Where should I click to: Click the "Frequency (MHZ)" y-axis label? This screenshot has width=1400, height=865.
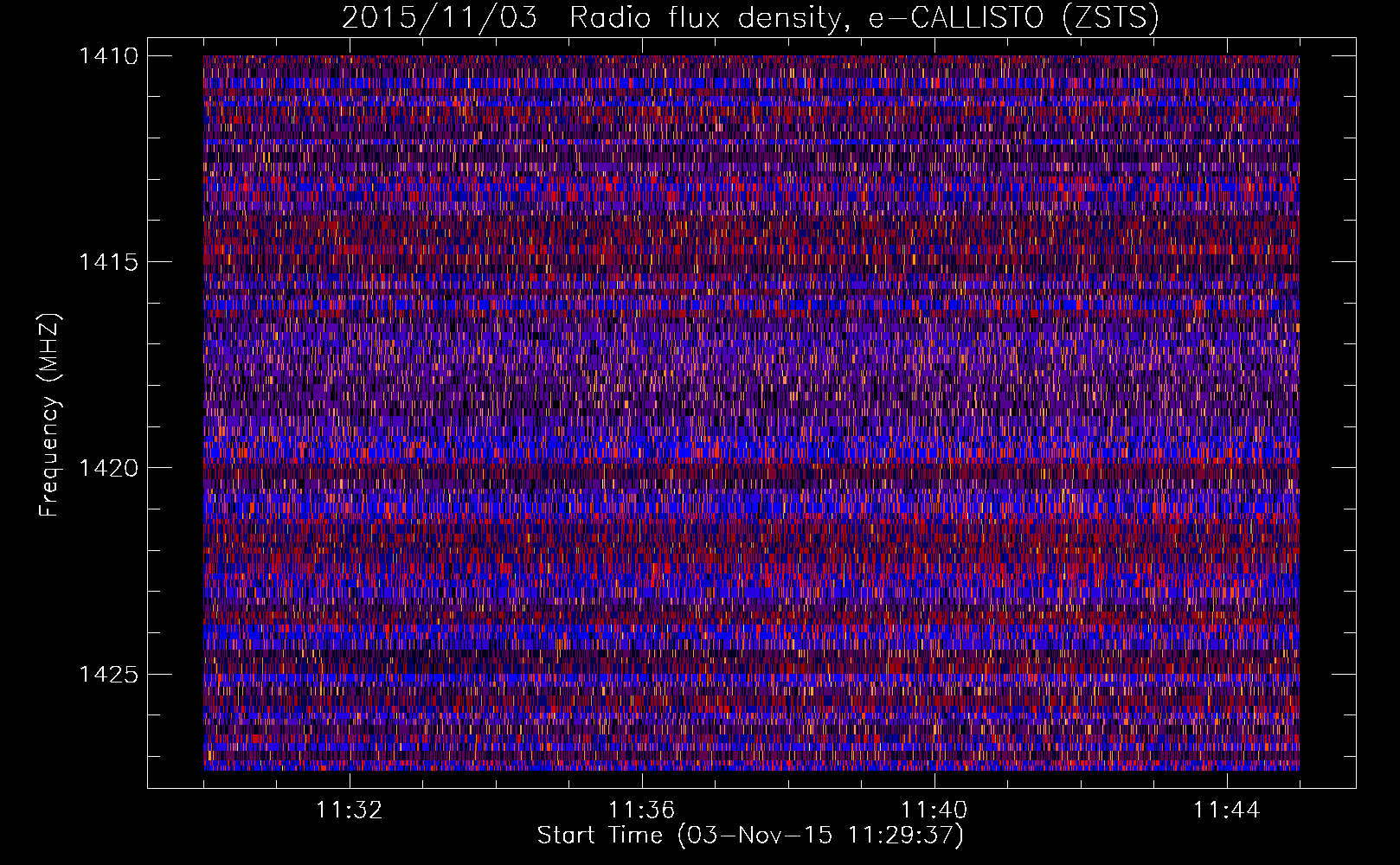[x=49, y=415]
